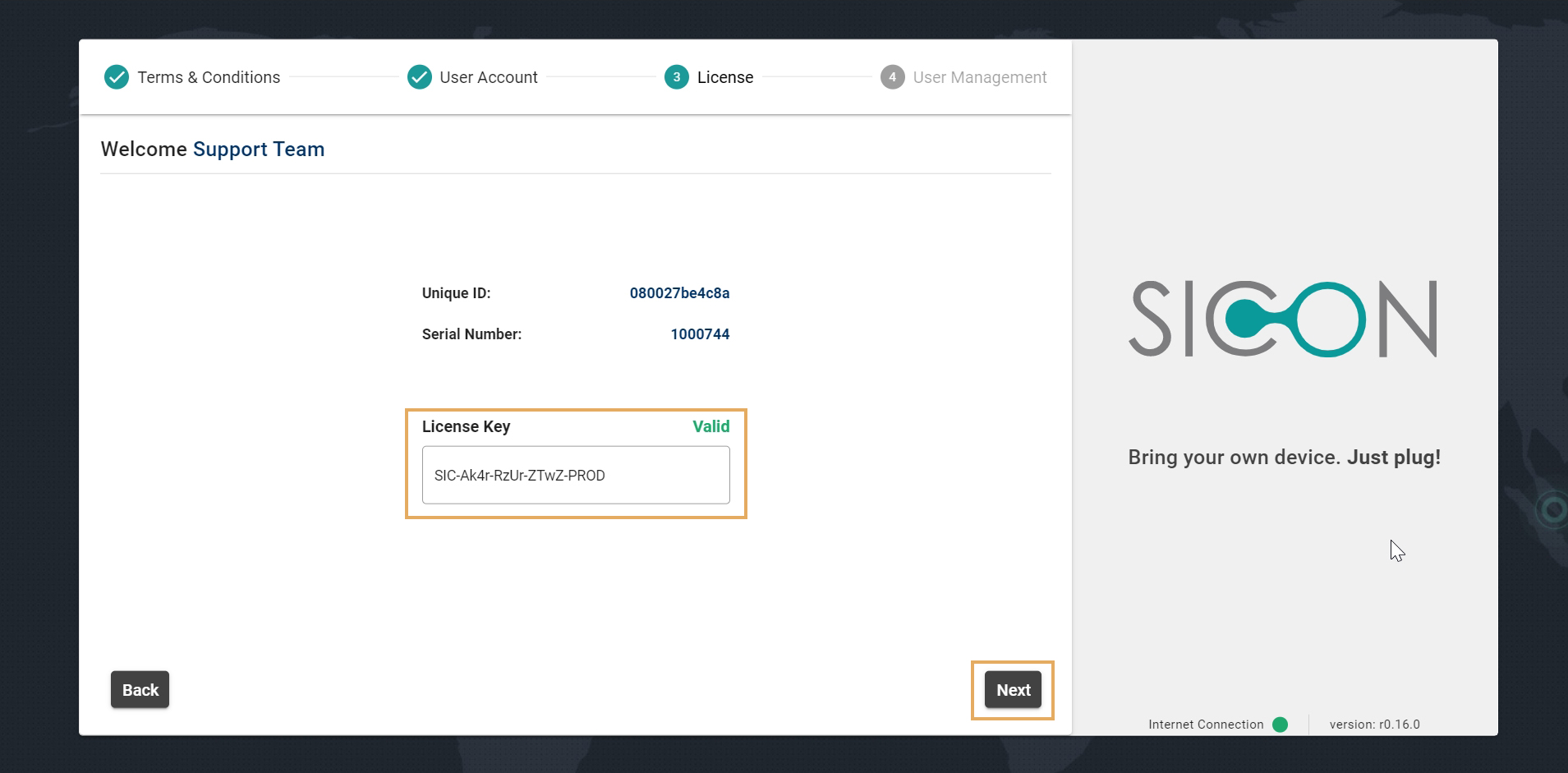Click the Internet Connection label
Screen dimensions: 1568x773
tap(1205, 725)
